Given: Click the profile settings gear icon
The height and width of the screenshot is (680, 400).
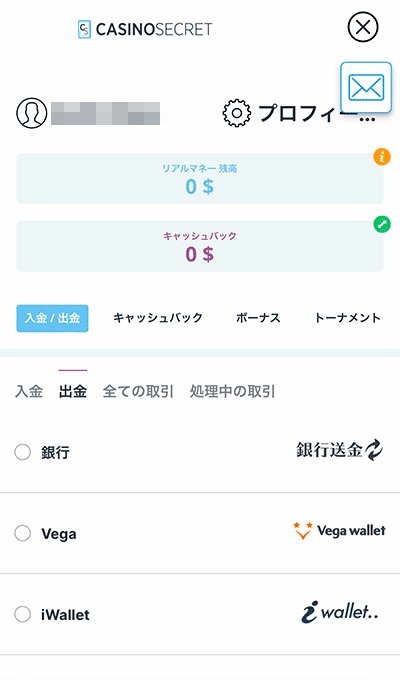Looking at the screenshot, I should click(x=236, y=113).
